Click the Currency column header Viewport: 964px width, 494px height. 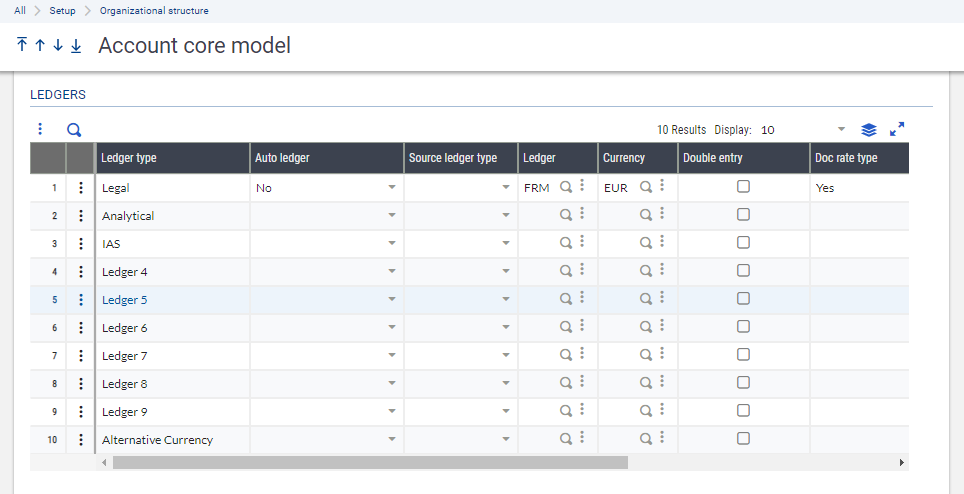tap(638, 158)
